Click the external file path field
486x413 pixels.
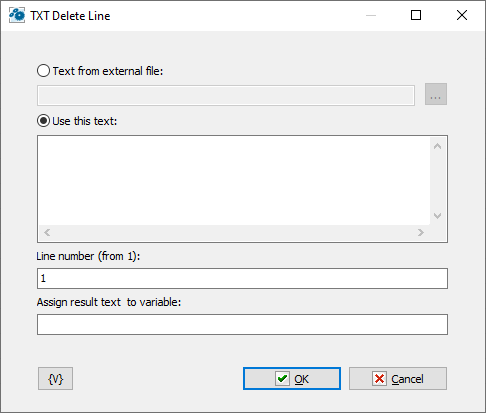226,95
